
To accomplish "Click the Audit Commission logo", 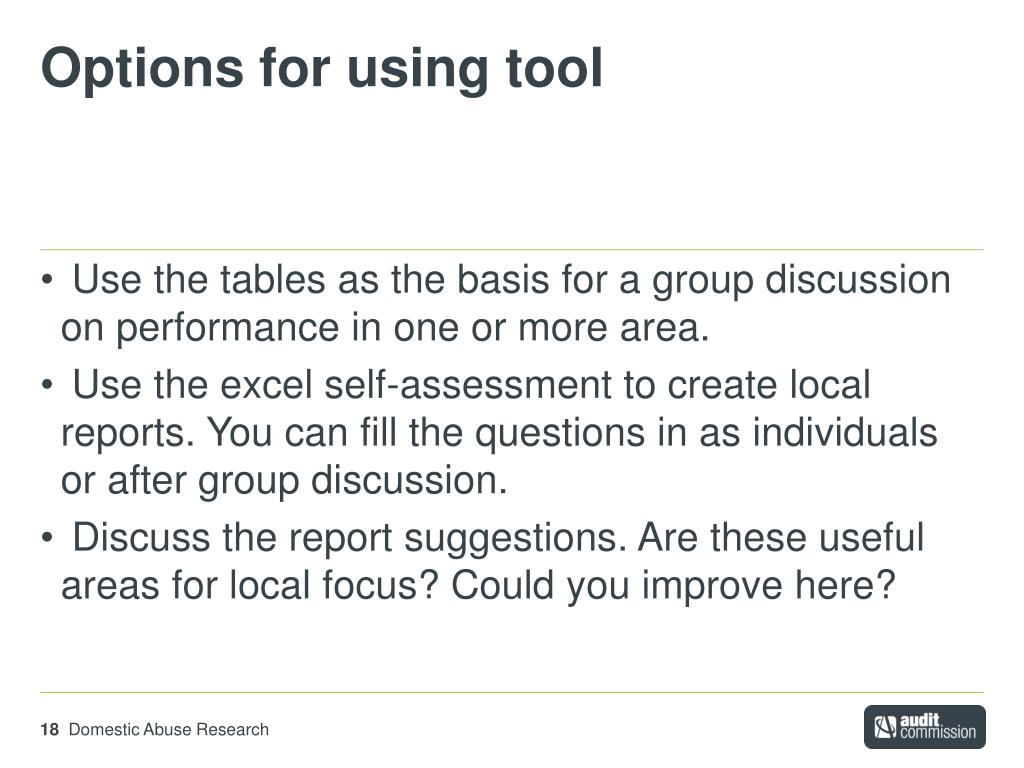I will [x=924, y=727].
